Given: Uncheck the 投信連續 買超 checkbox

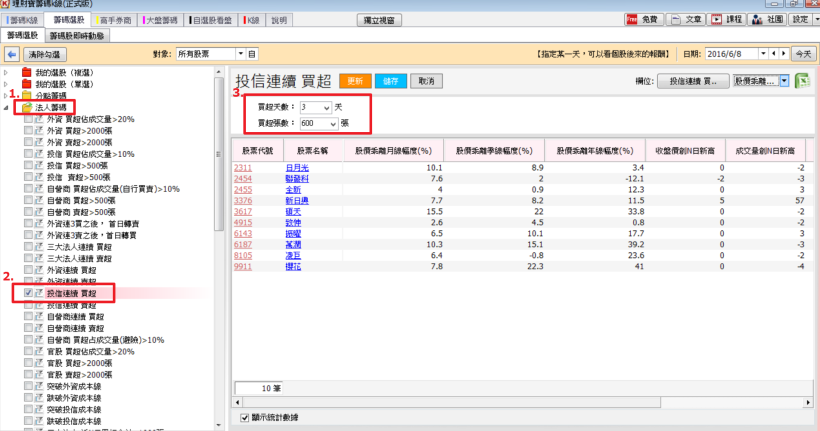Looking at the screenshot, I should [x=28, y=293].
